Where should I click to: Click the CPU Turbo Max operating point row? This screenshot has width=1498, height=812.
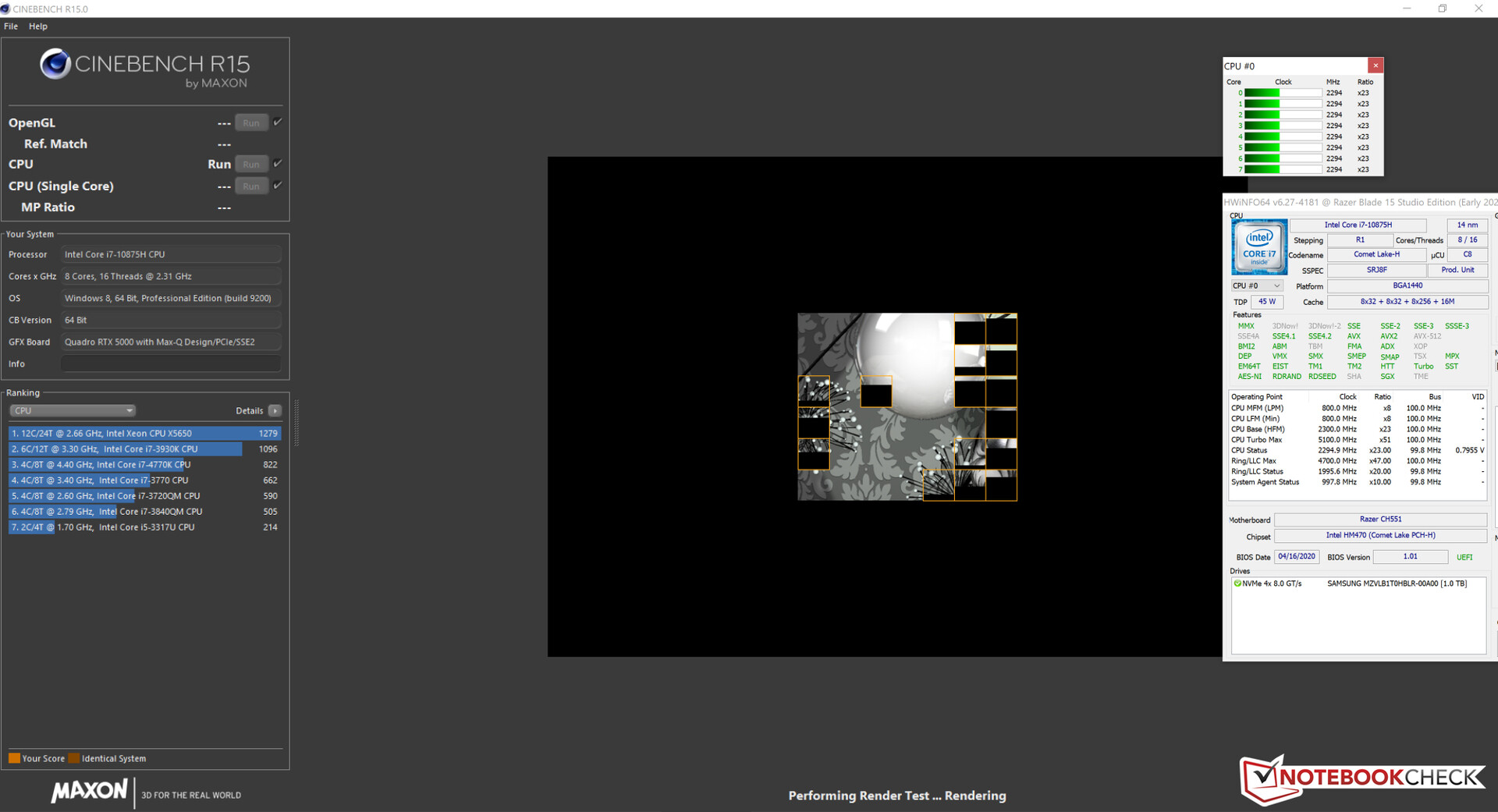click(x=1357, y=440)
